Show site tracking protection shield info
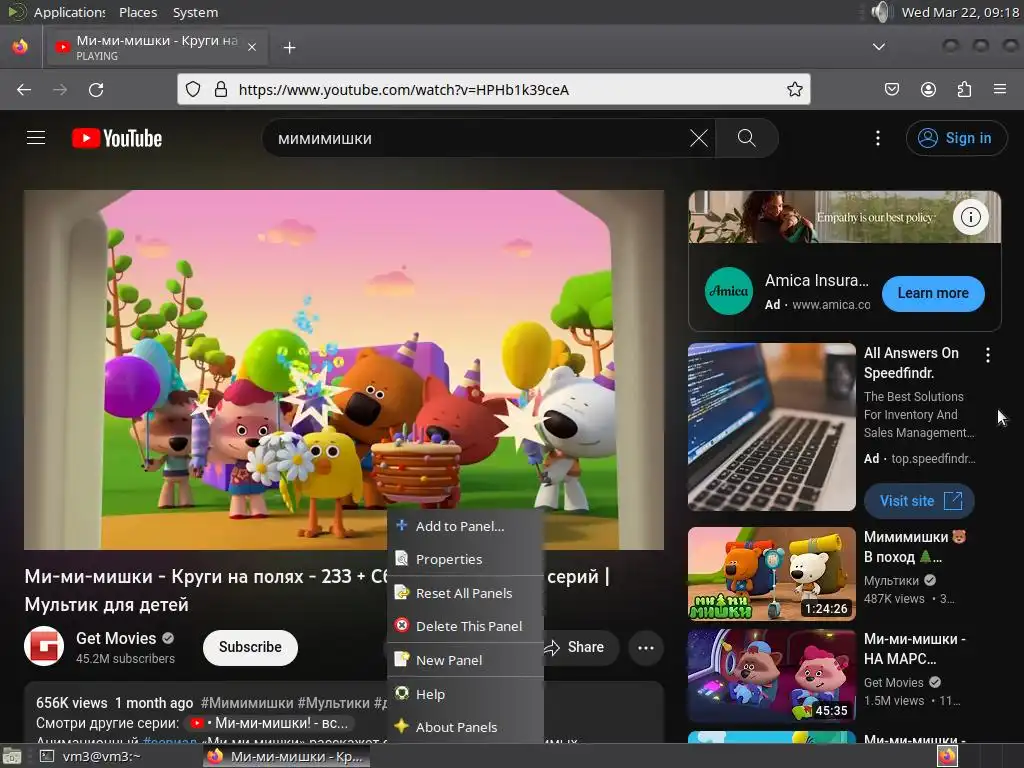1024x768 pixels. [193, 89]
